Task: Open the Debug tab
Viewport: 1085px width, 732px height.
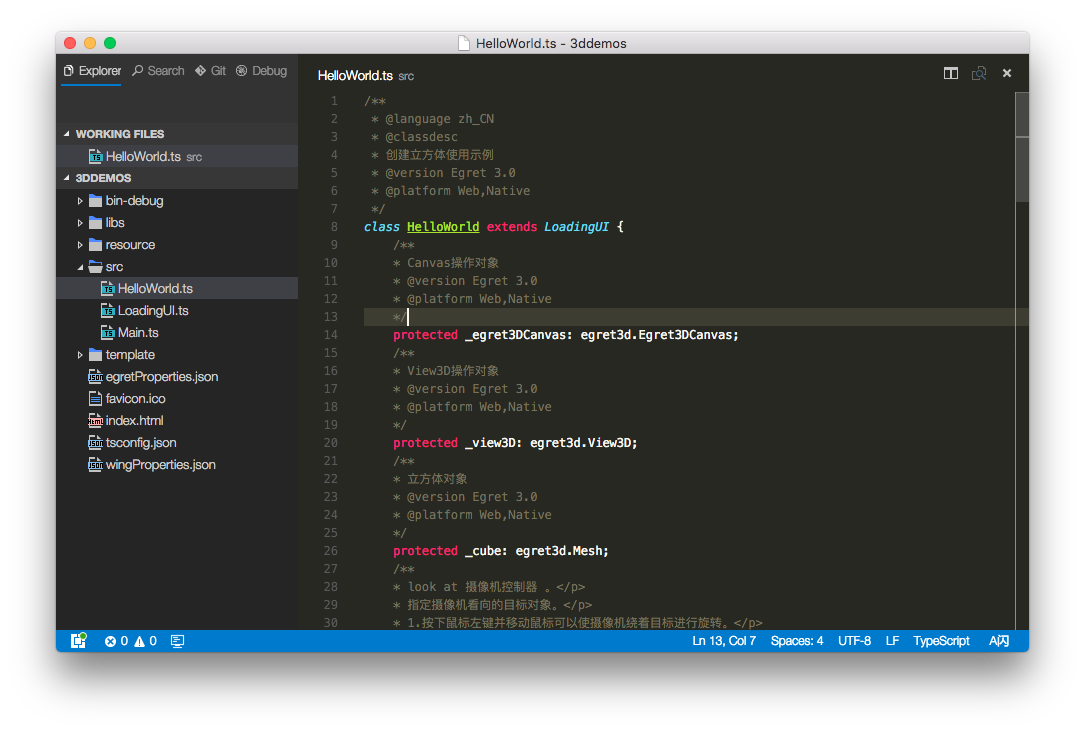Action: [261, 71]
